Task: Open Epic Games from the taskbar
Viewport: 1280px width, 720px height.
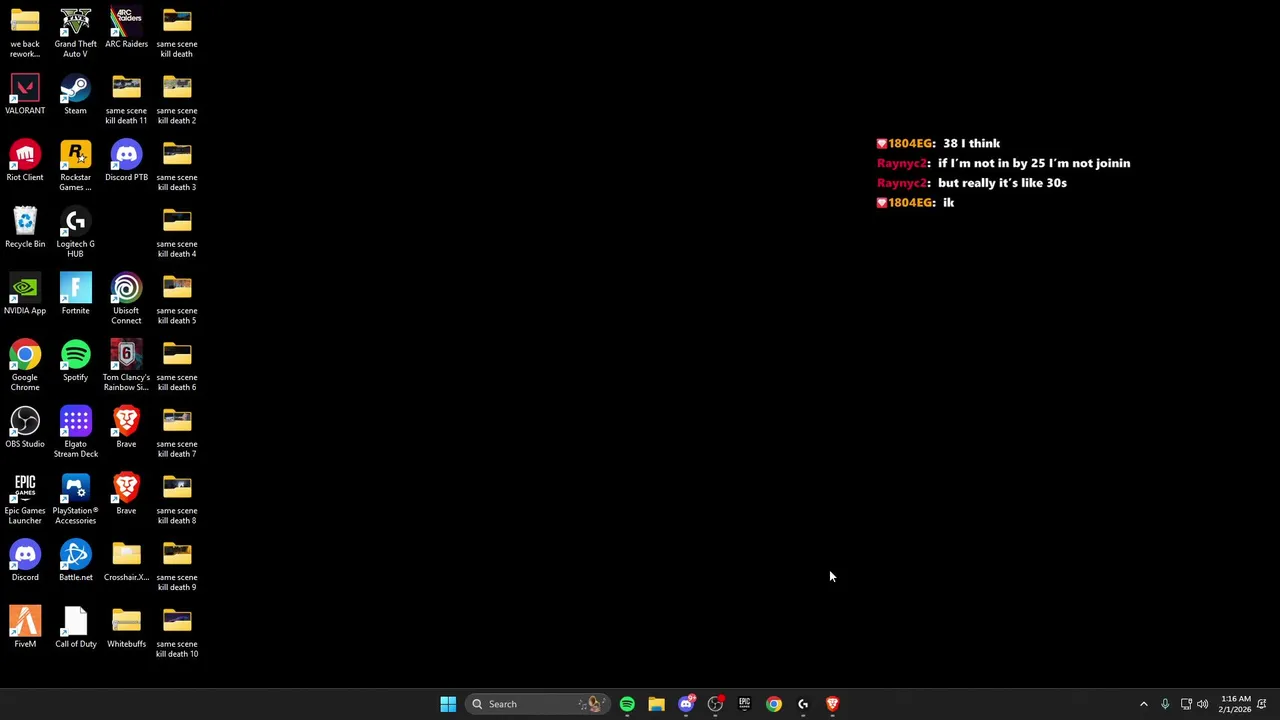Action: click(744, 704)
